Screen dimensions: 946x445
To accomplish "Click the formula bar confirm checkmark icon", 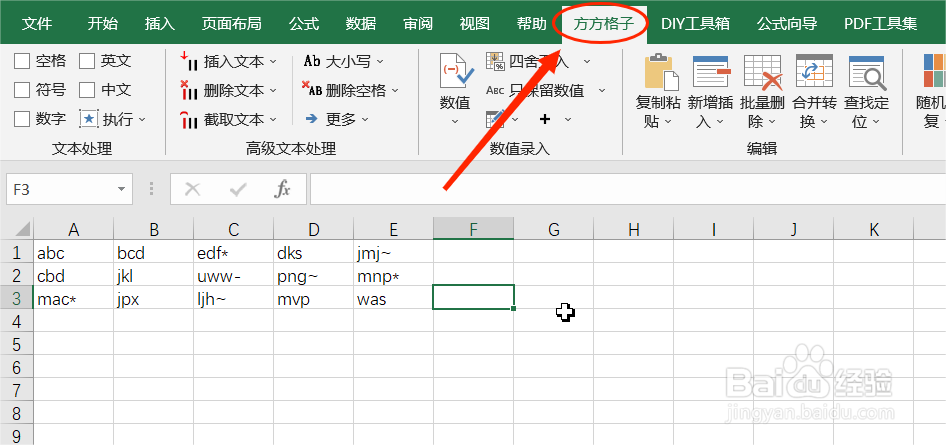I will tap(238, 190).
